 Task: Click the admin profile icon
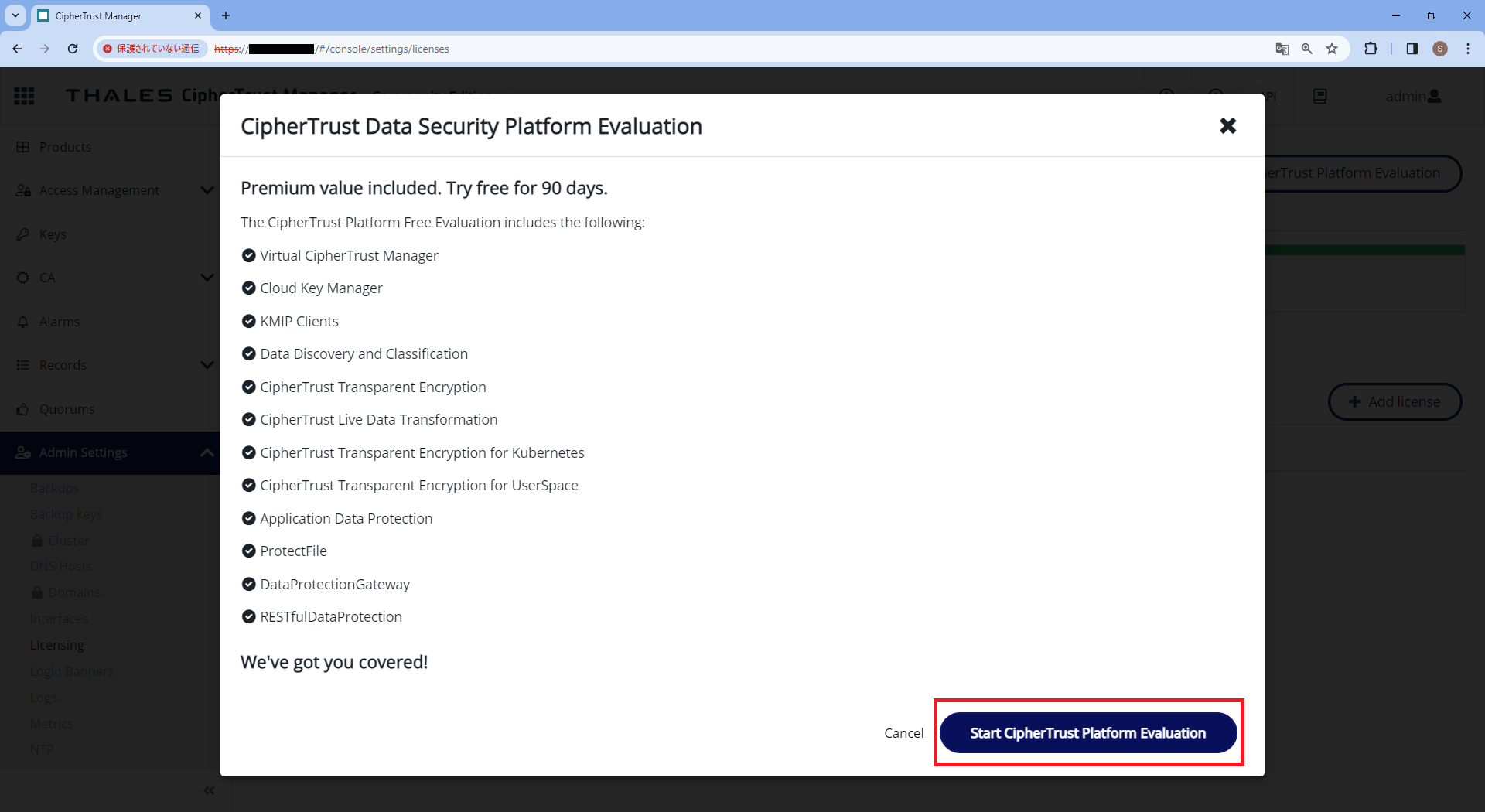point(1436,96)
